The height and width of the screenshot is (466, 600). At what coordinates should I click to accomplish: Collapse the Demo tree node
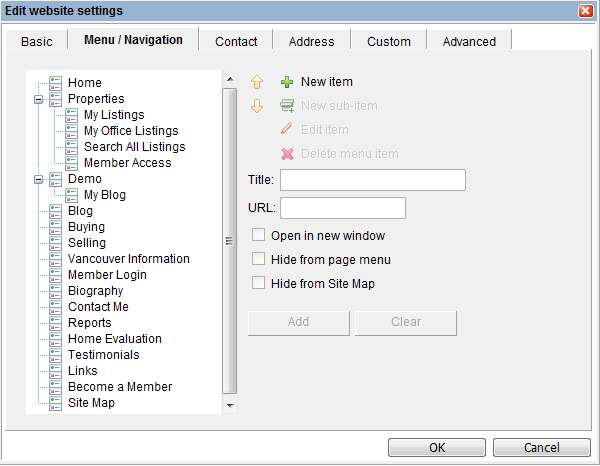pyautogui.click(x=38, y=179)
